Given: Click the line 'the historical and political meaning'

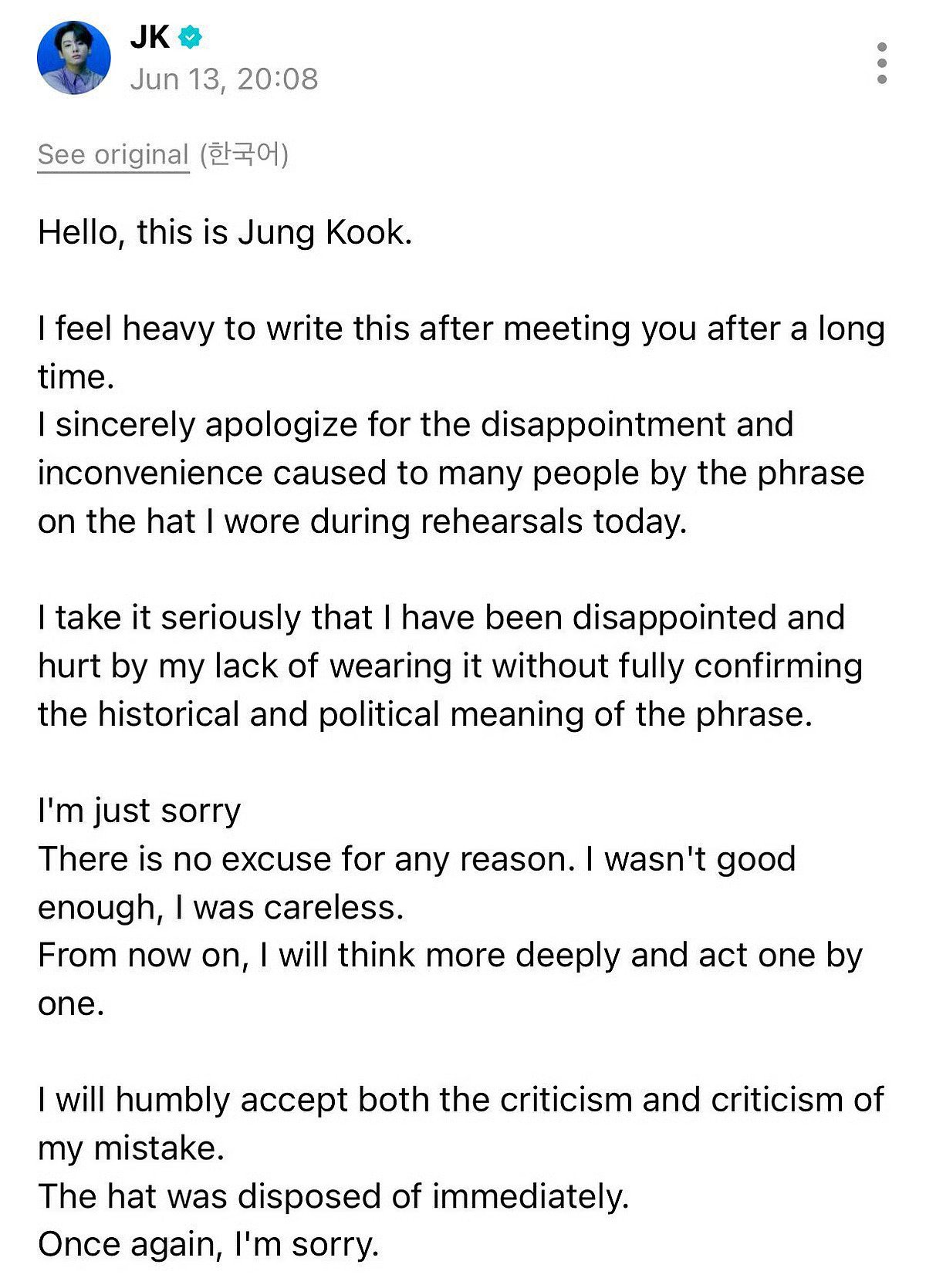Looking at the screenshot, I should (425, 714).
